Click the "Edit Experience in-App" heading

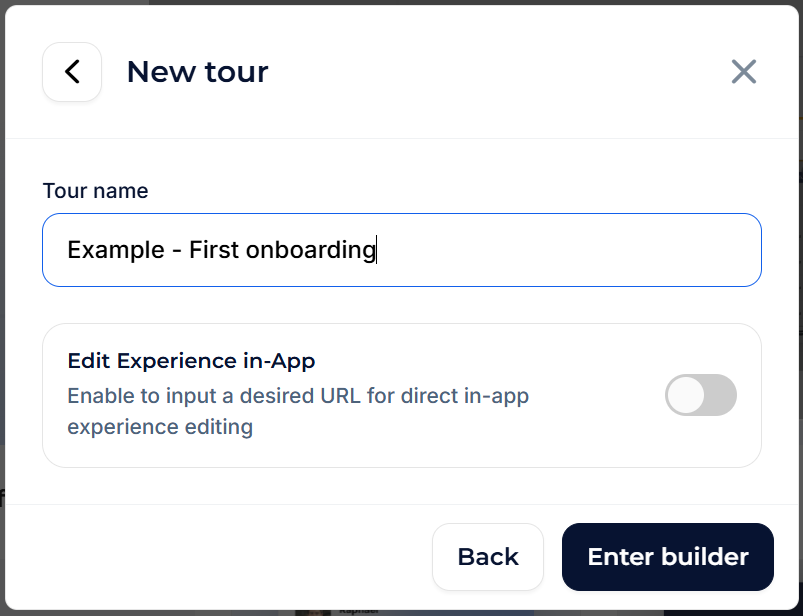191,361
